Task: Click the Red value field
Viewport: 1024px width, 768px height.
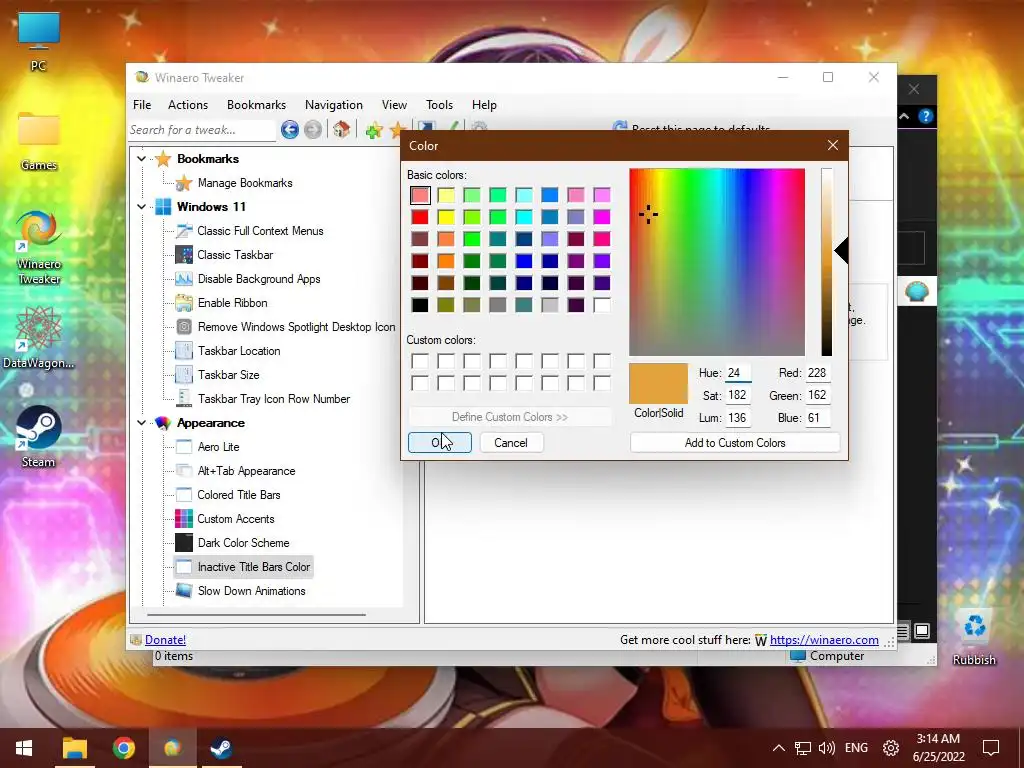Action: pos(818,373)
